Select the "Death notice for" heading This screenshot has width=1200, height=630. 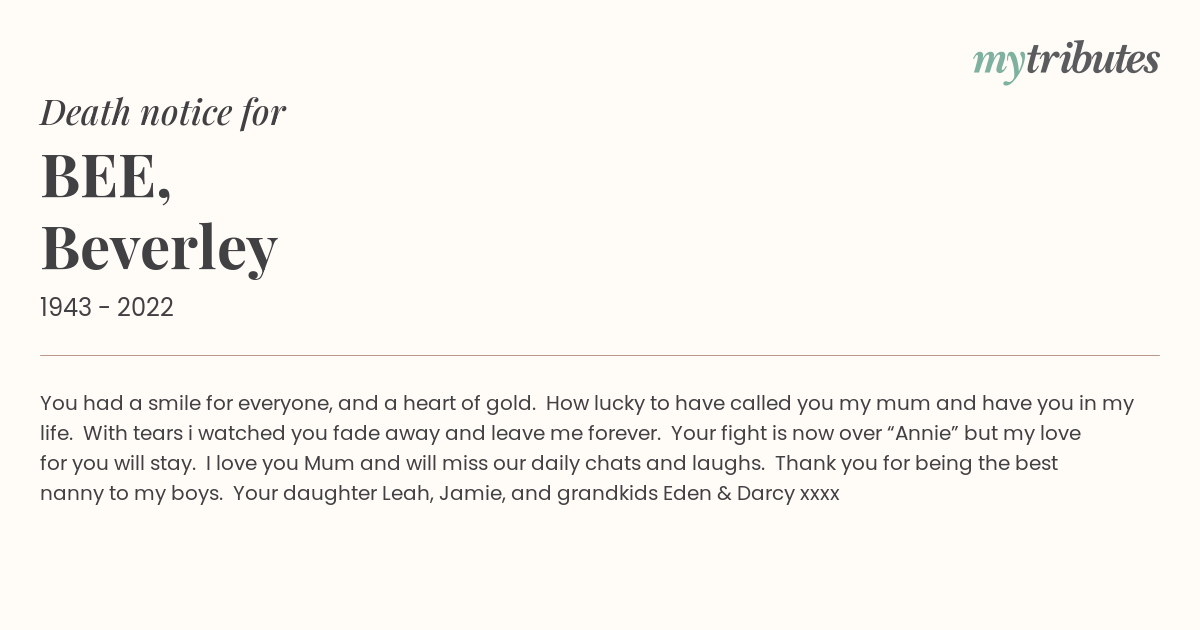(163, 113)
